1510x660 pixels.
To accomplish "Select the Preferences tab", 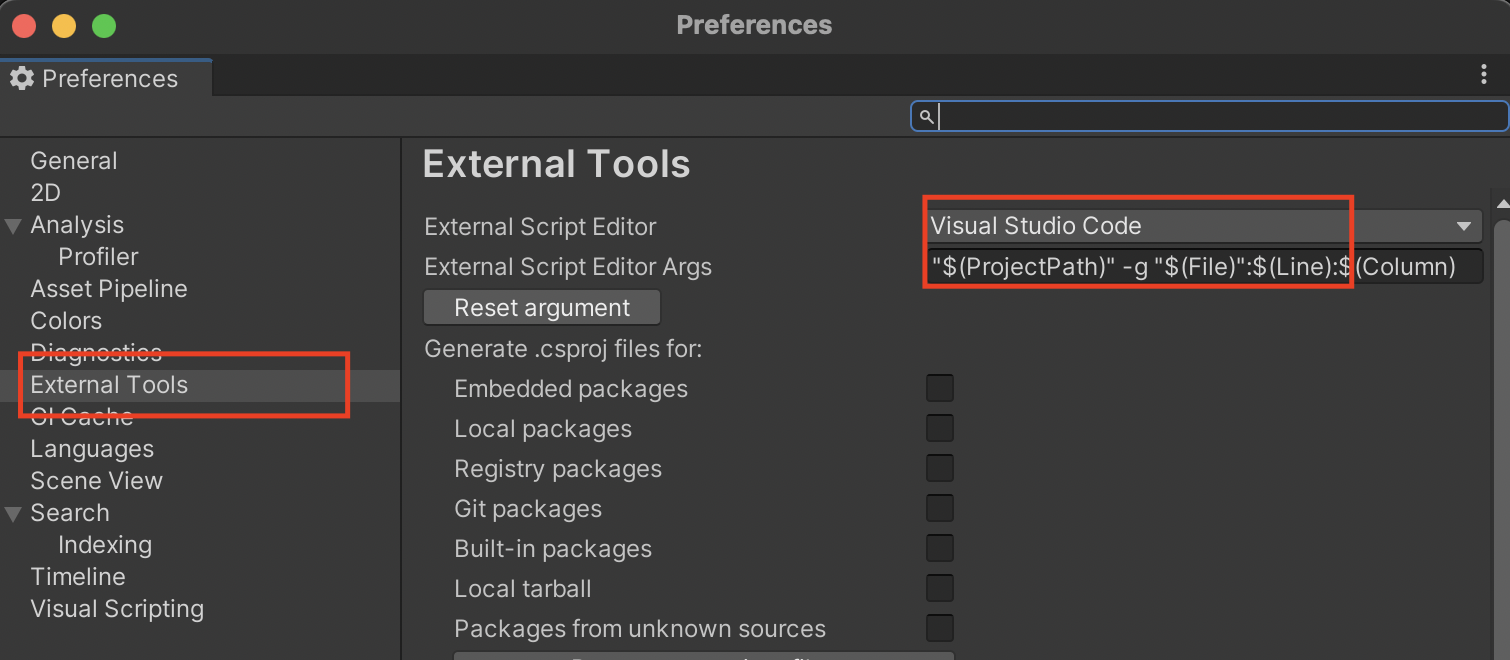I will click(106, 78).
